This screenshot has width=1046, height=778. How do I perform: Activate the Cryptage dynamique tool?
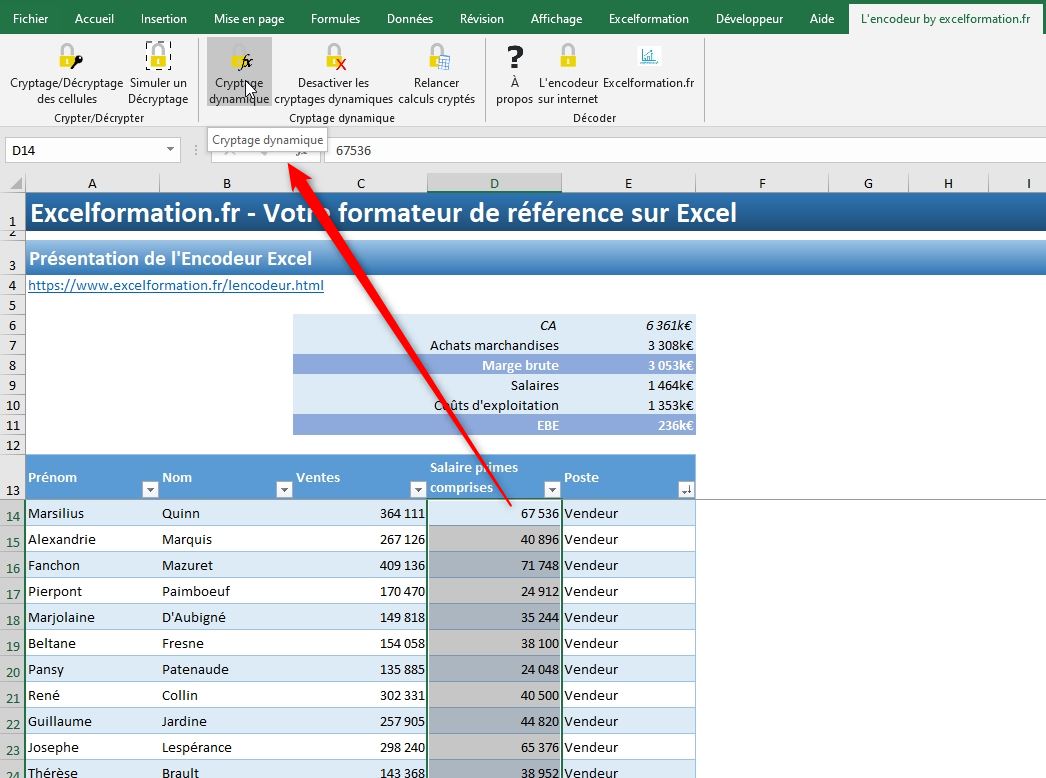(238, 72)
